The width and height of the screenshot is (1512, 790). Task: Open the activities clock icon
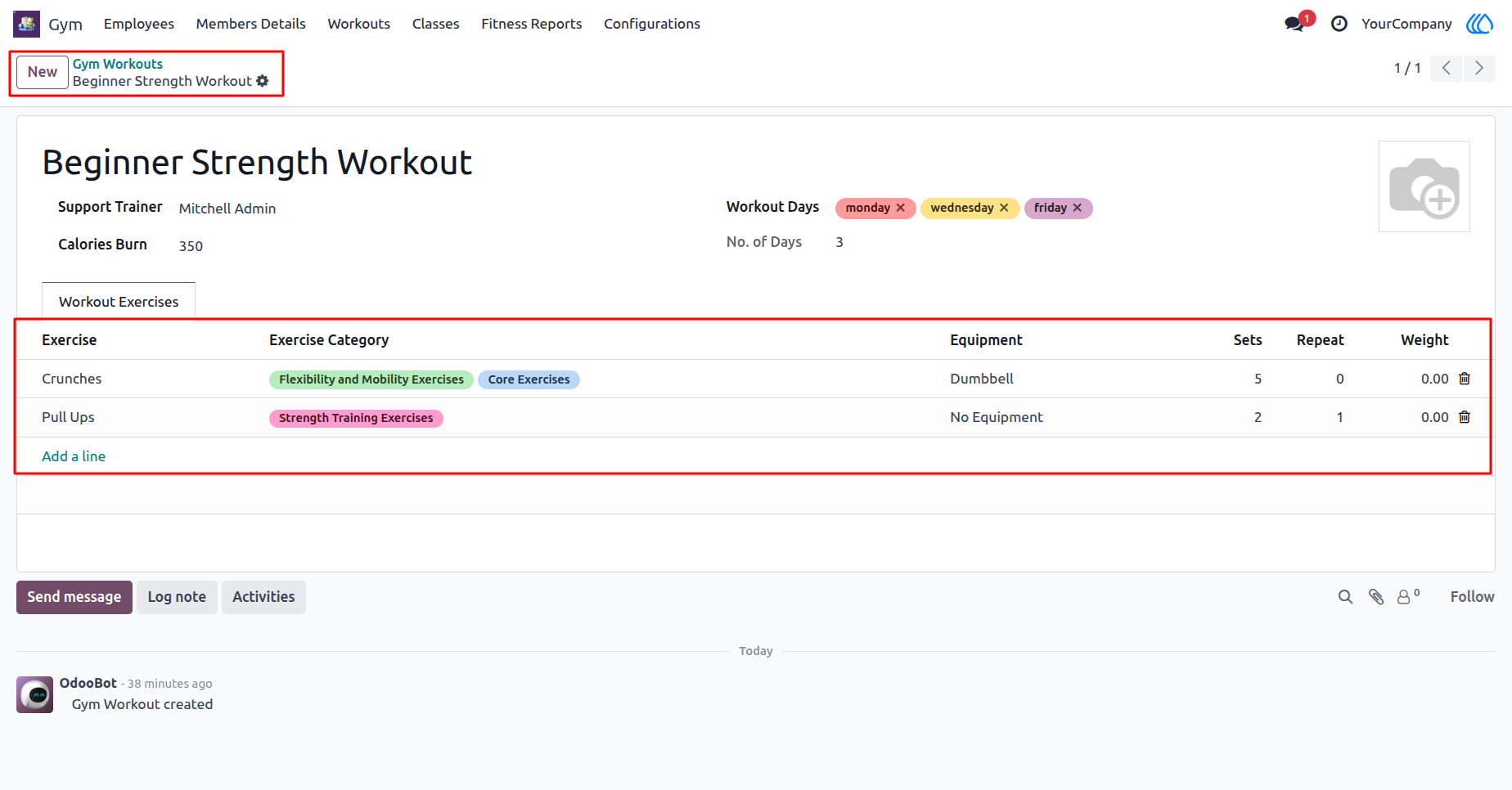pyautogui.click(x=1339, y=24)
